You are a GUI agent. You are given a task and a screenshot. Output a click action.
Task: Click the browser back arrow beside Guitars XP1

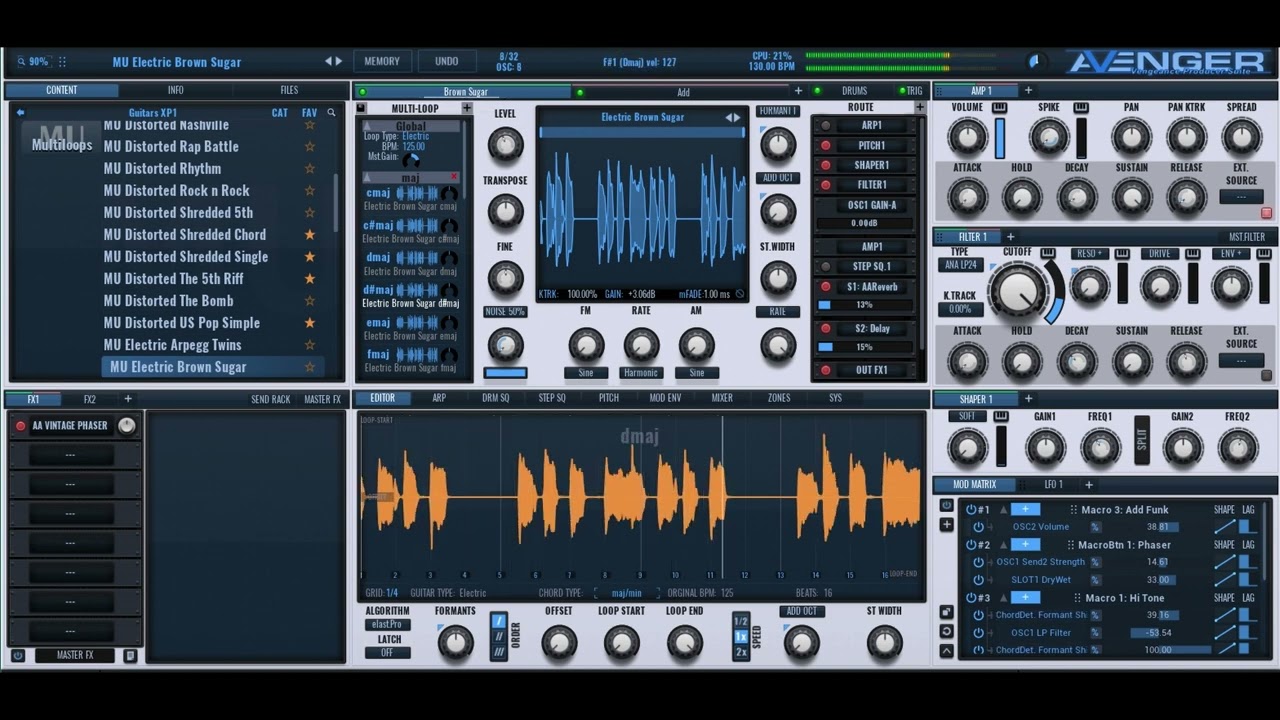(x=20, y=113)
